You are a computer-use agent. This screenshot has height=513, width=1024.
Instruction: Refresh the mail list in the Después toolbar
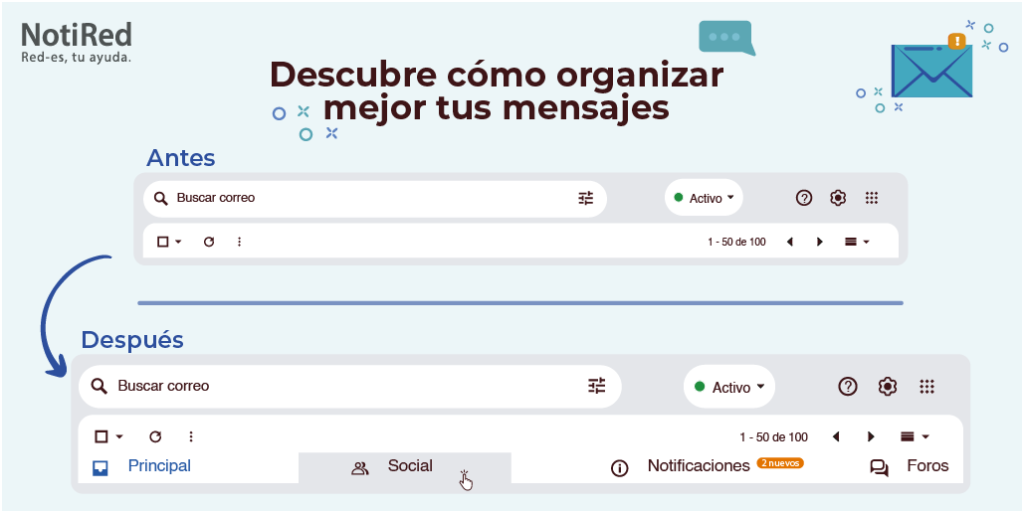[x=155, y=437]
